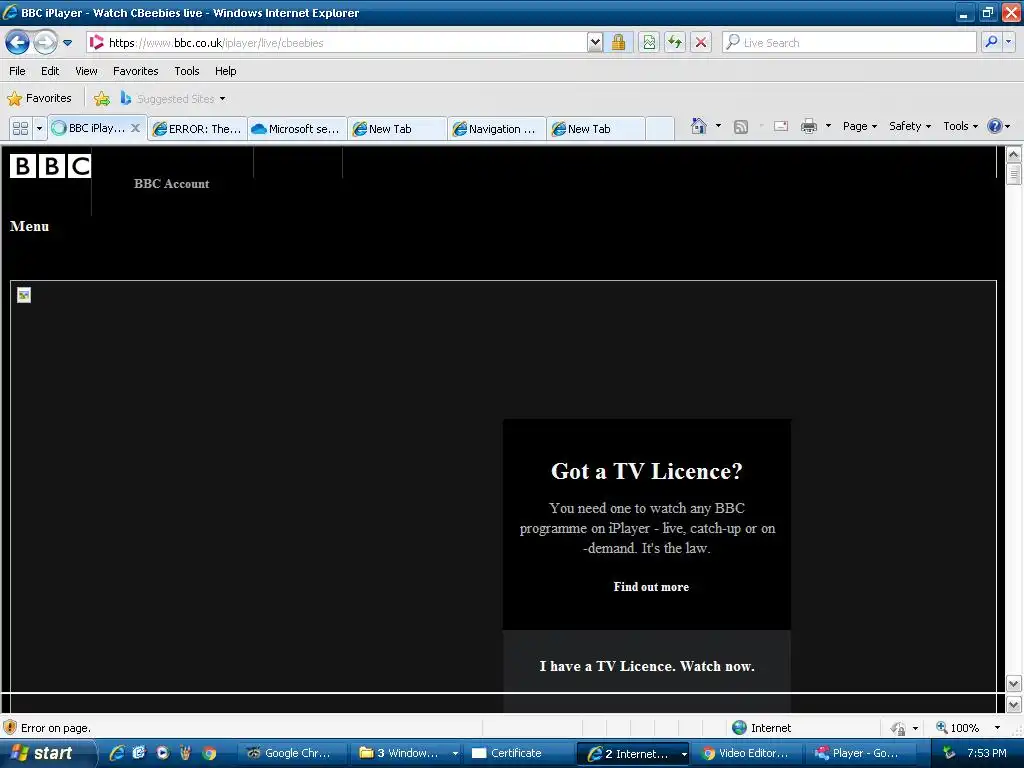Open the Tools menu in the menu bar
Screen dimensions: 1024x768
coord(187,71)
